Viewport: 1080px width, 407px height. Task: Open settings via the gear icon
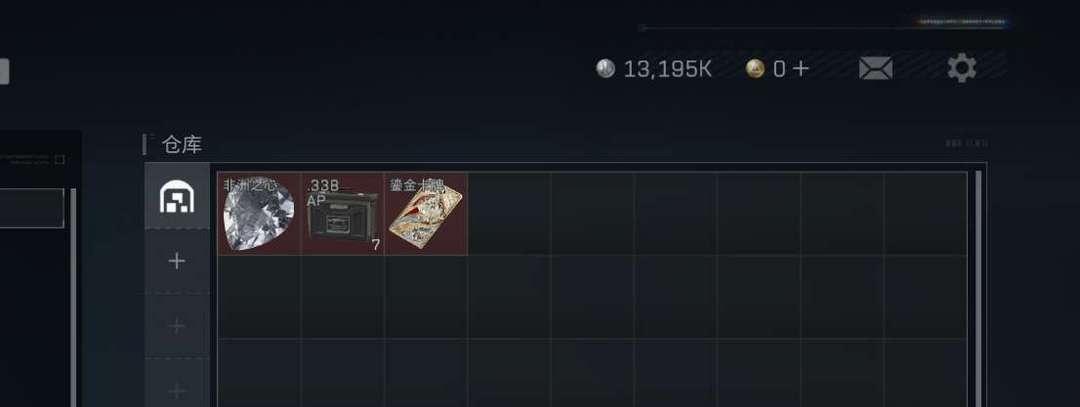pyautogui.click(x=962, y=68)
